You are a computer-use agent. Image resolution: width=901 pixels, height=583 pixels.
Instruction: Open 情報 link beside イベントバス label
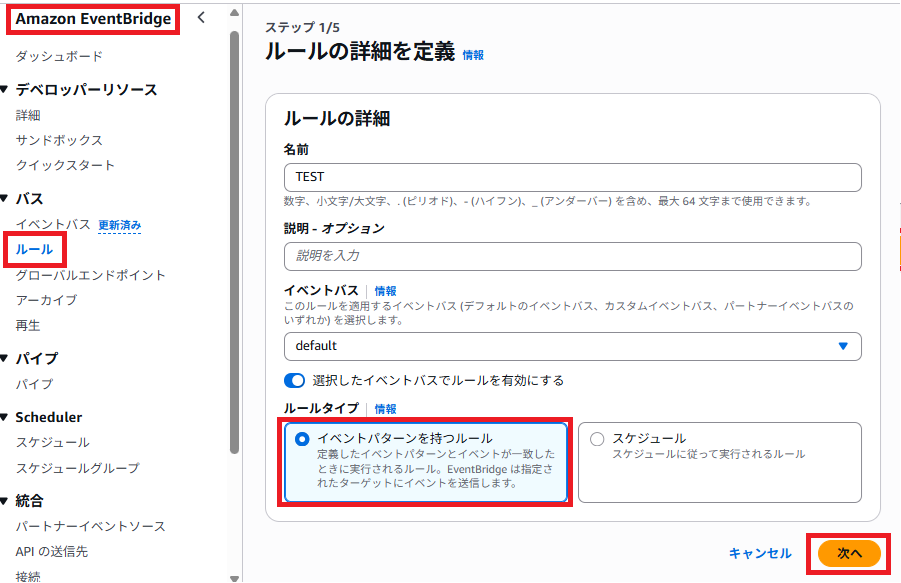click(x=386, y=291)
